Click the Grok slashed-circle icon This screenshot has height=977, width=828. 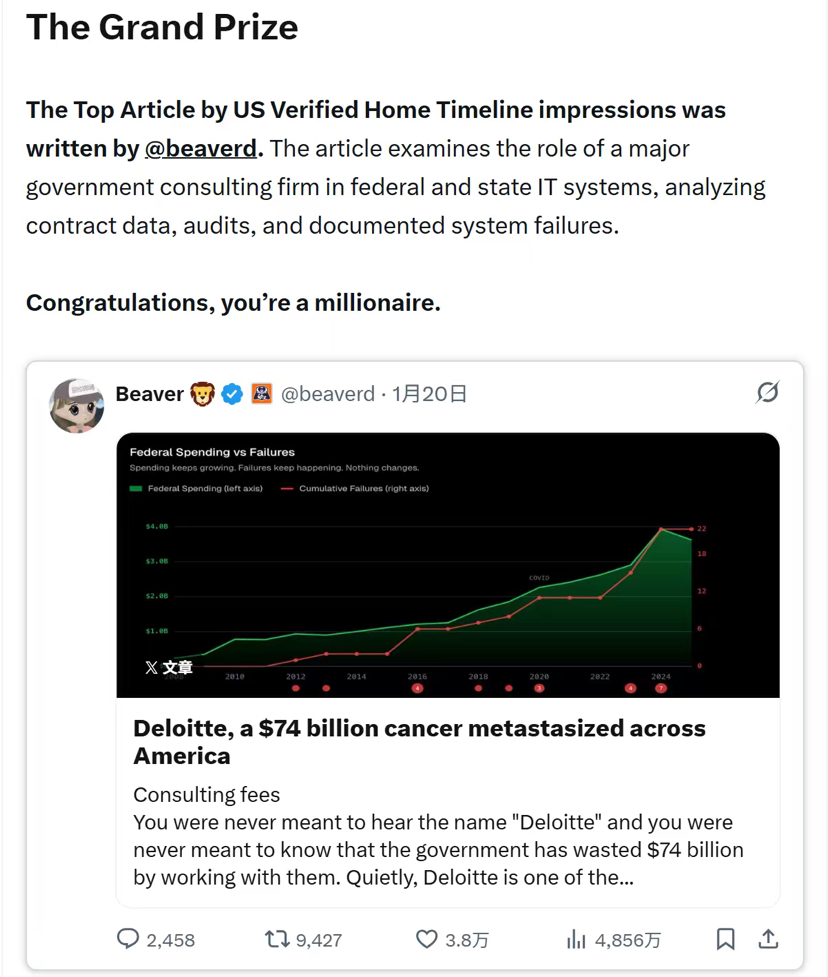pyautogui.click(x=767, y=393)
